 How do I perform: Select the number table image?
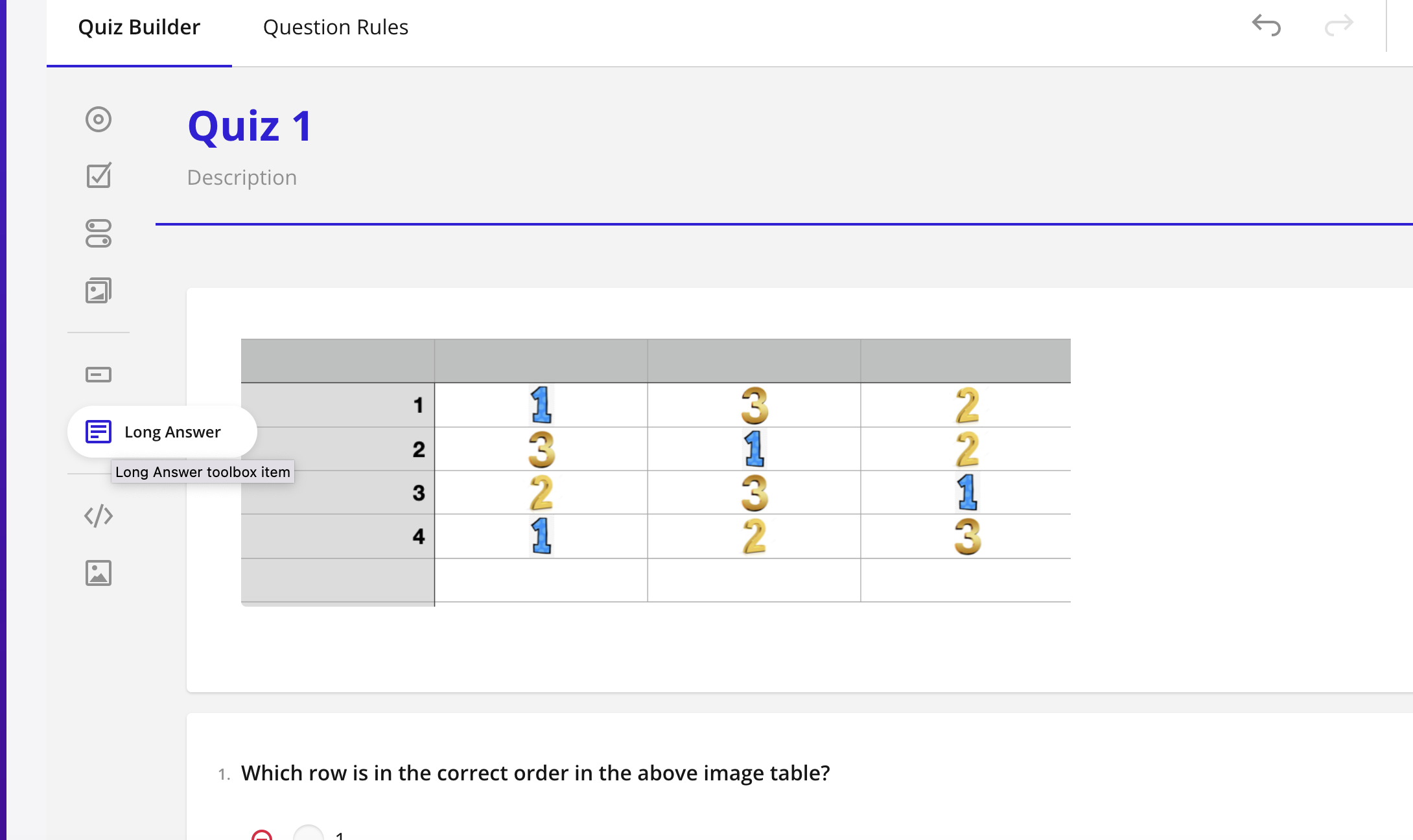pos(655,472)
